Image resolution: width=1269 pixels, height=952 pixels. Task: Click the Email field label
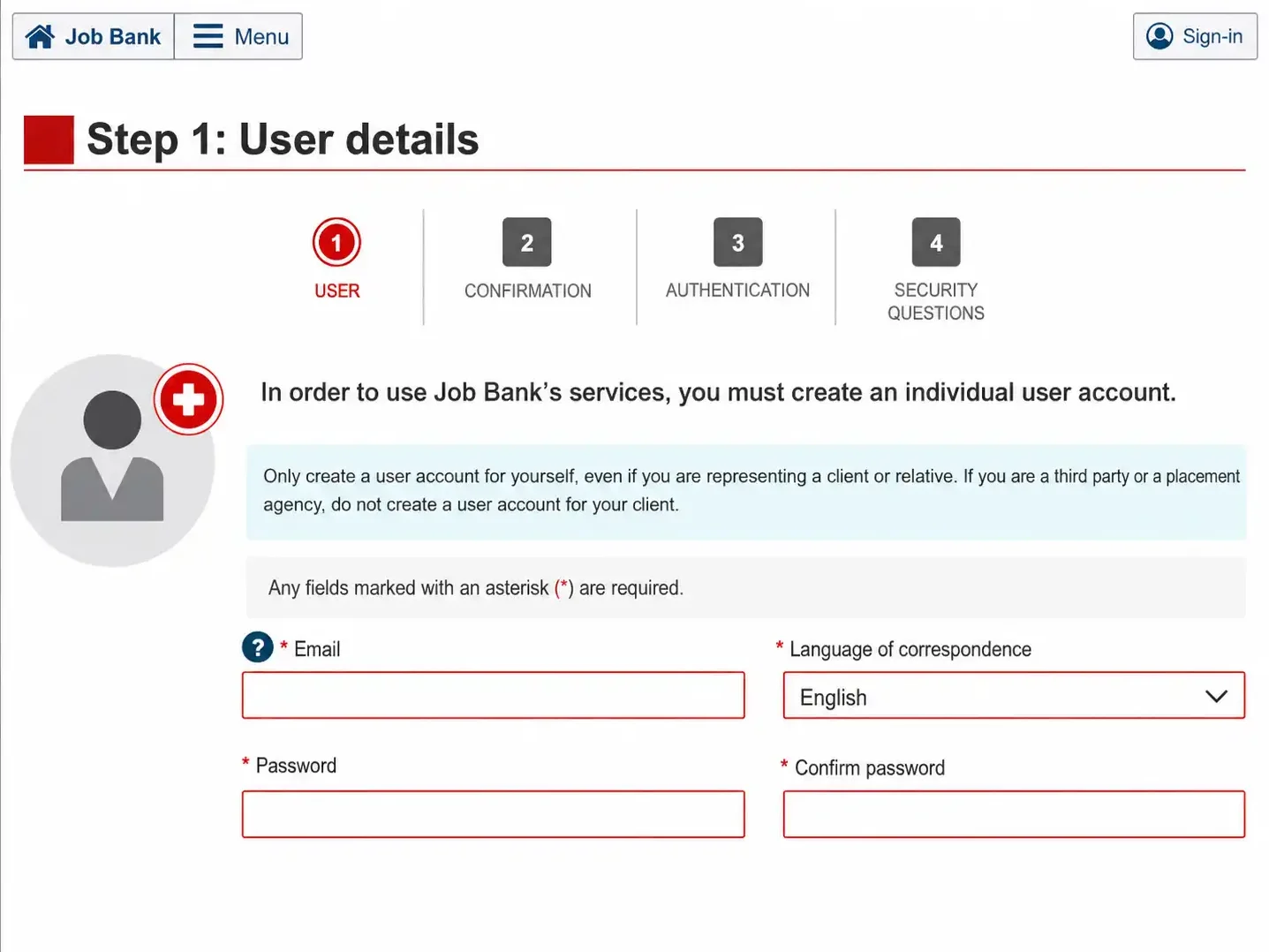pyautogui.click(x=317, y=649)
